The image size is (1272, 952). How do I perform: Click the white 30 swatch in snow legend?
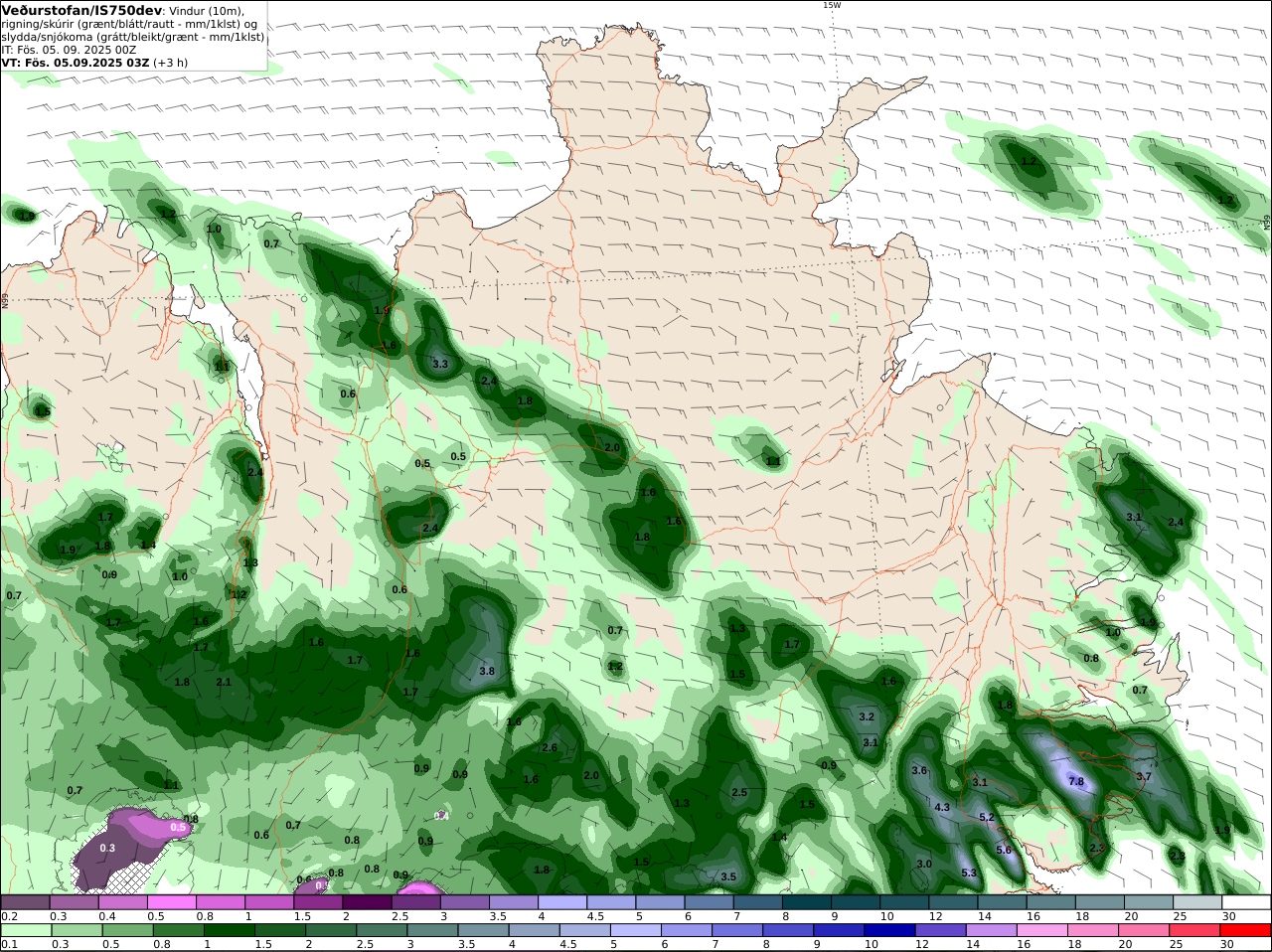click(1246, 902)
